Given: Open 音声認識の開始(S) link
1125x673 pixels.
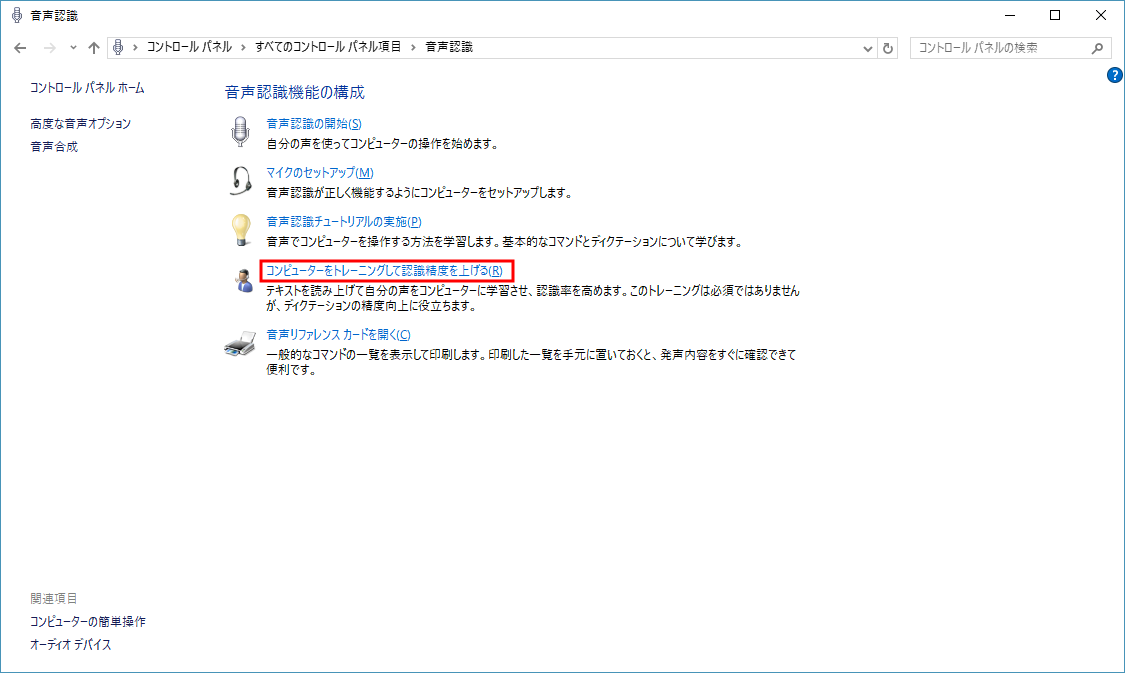Looking at the screenshot, I should (314, 123).
